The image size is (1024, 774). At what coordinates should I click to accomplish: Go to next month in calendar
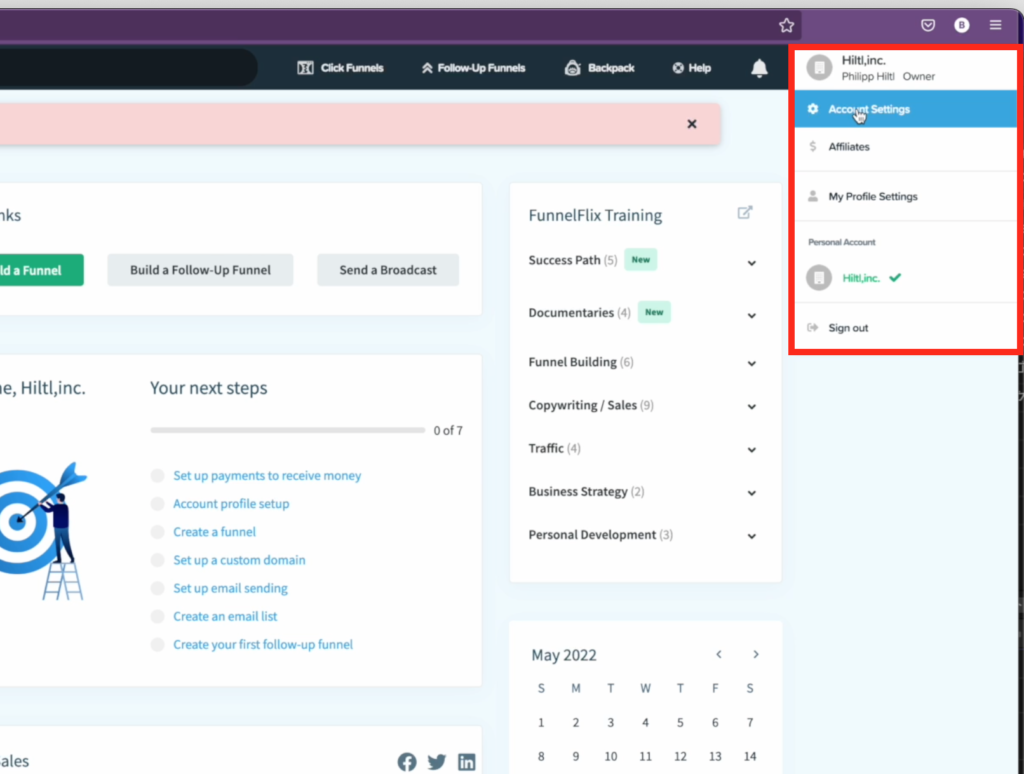click(x=756, y=654)
